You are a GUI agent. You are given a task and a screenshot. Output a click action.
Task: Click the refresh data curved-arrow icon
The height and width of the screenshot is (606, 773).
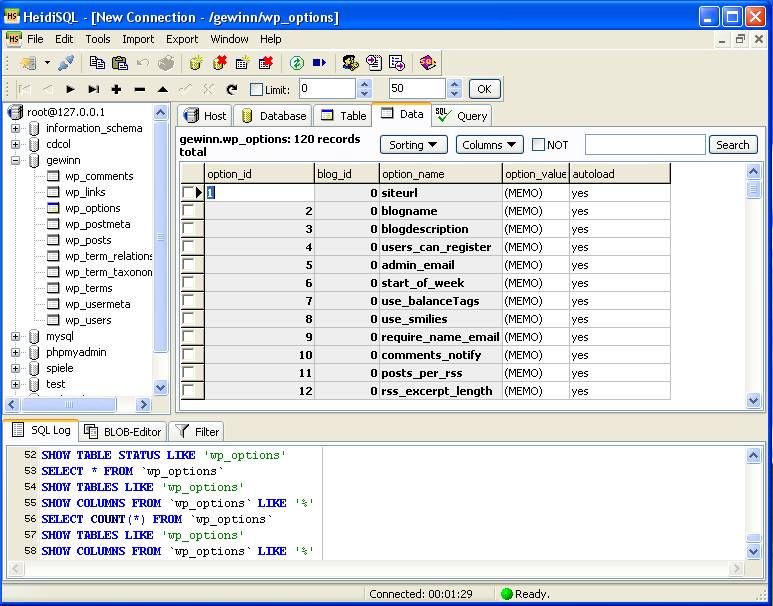coord(232,89)
